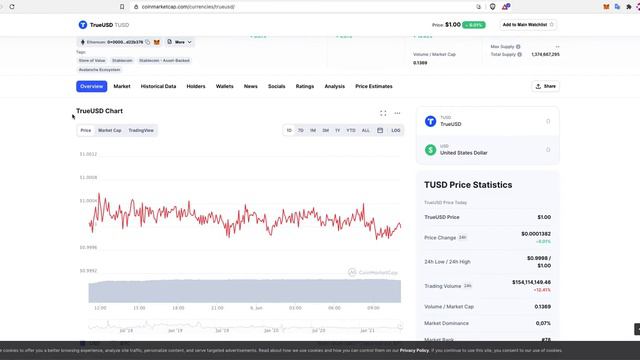Image resolution: width=640 pixels, height=360 pixels.
Task: Select the Market Cap chart view
Action: 110,131
